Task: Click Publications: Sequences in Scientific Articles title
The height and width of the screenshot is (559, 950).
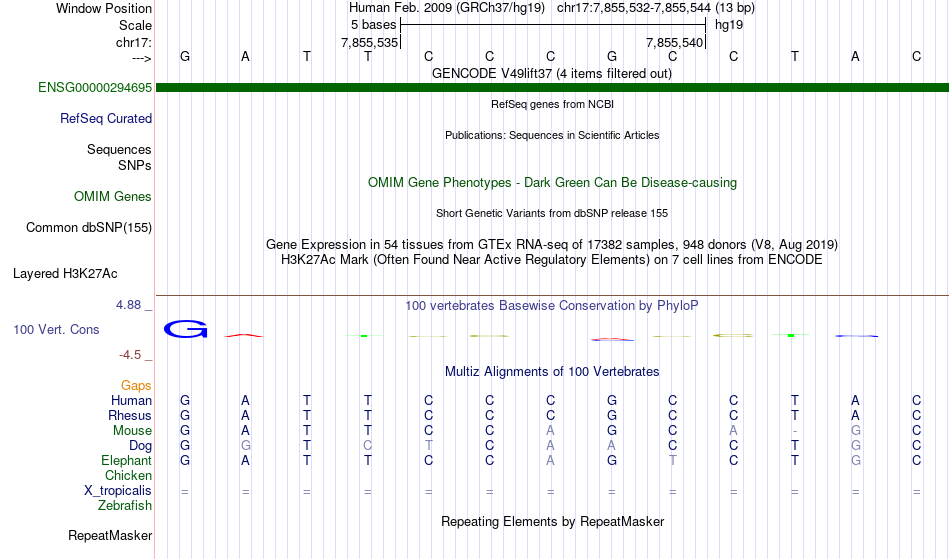Action: [x=552, y=135]
